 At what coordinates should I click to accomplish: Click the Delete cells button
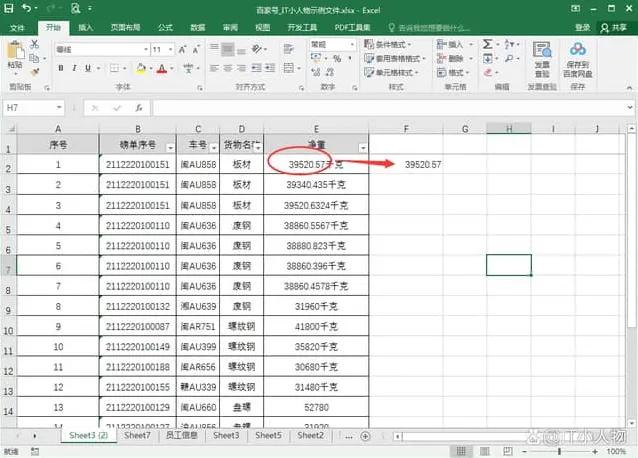click(450, 59)
